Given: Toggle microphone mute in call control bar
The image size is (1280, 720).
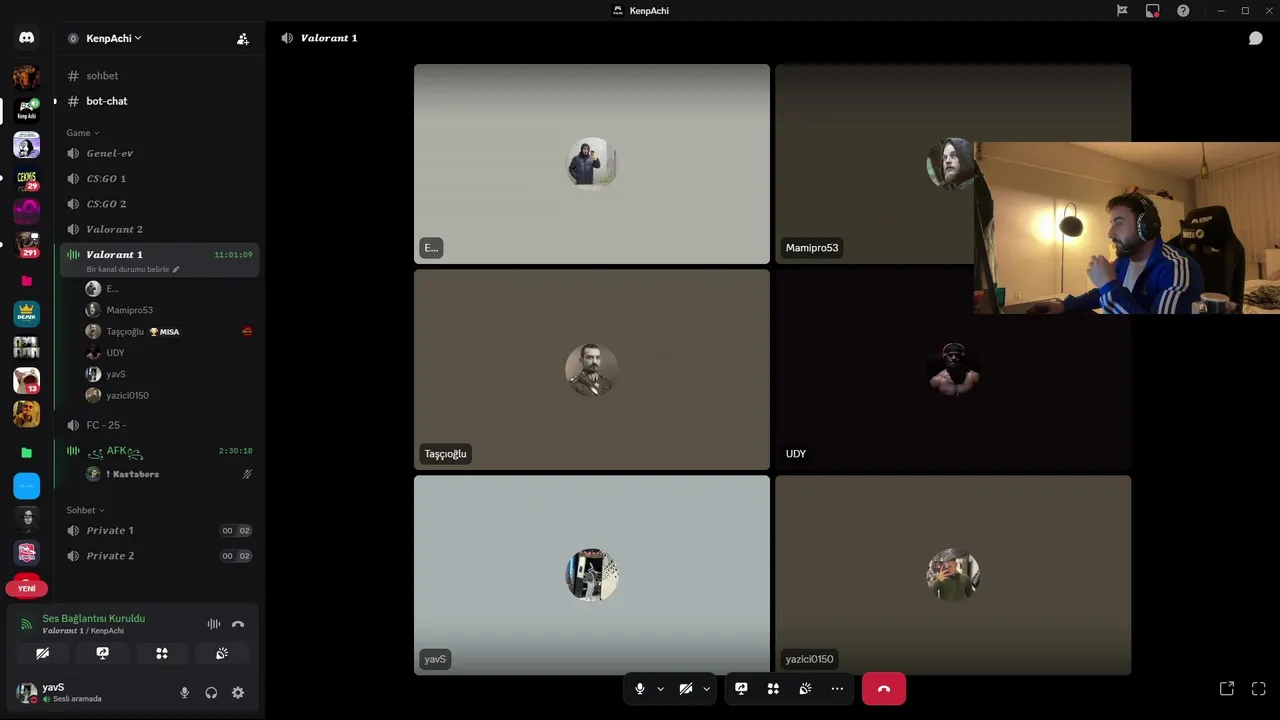Looking at the screenshot, I should point(640,689).
